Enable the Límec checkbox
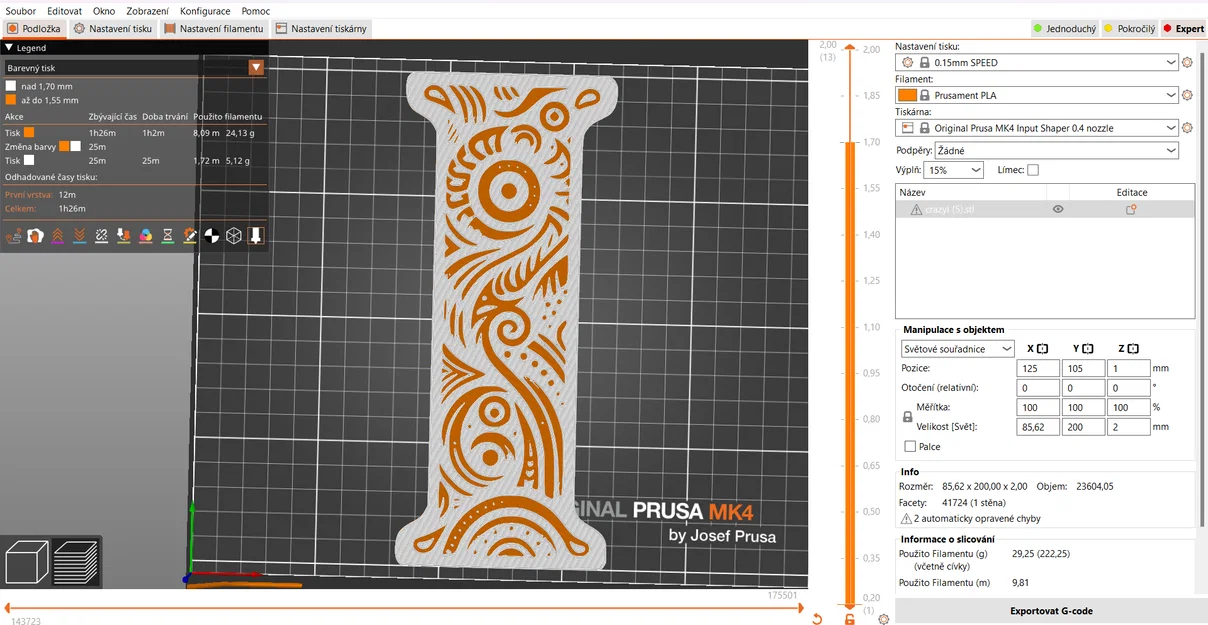Viewport: 1208px width, 625px height. [1033, 170]
